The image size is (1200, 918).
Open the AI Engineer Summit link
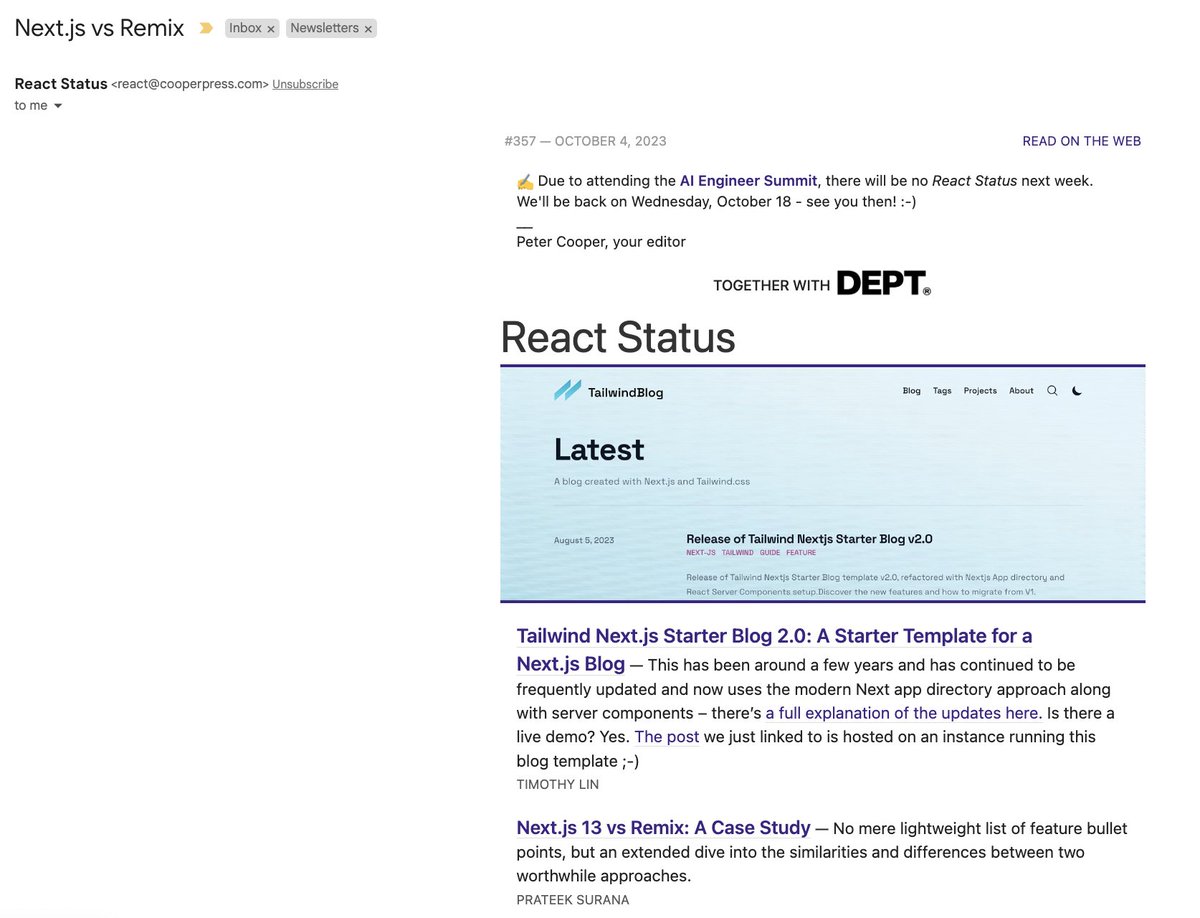click(748, 181)
